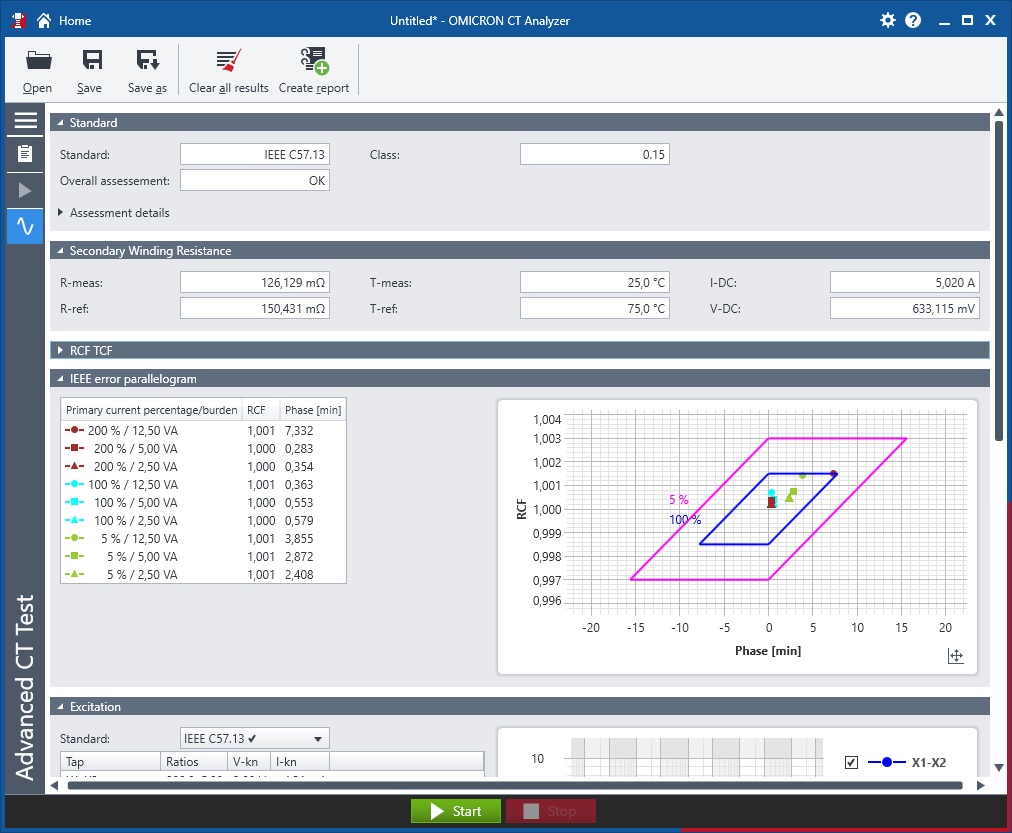
Task: Select the 5 % / 5,00 VA row
Action: (x=203, y=557)
